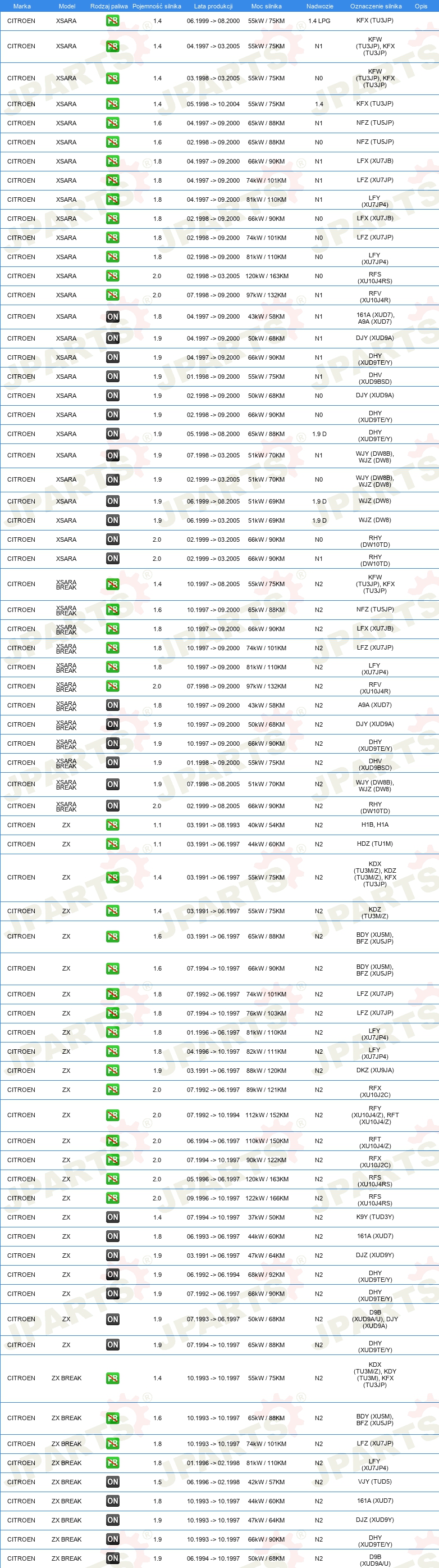
Task: Click the petrol icon in ZX HDZ (TU1M) row
Action: click(x=112, y=844)
